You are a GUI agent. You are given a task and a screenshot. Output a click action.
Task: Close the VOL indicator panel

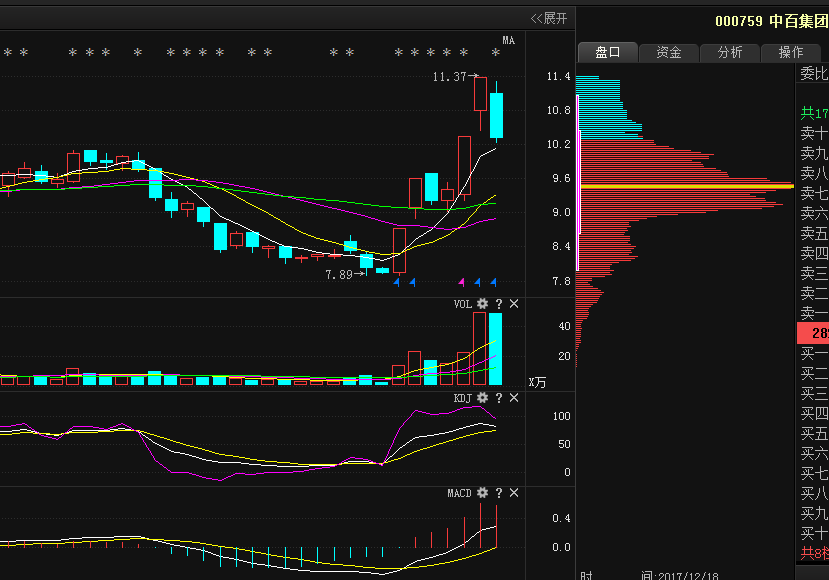[x=514, y=304]
